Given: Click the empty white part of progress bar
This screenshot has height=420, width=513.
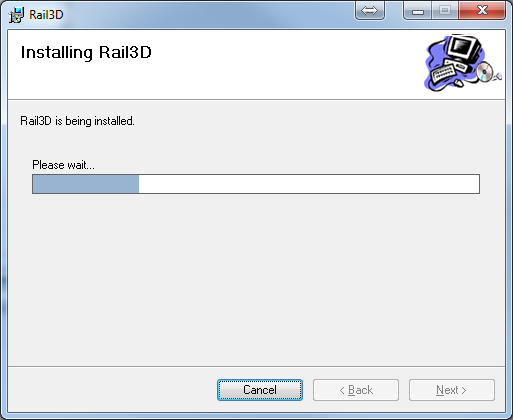Looking at the screenshot, I should (309, 184).
